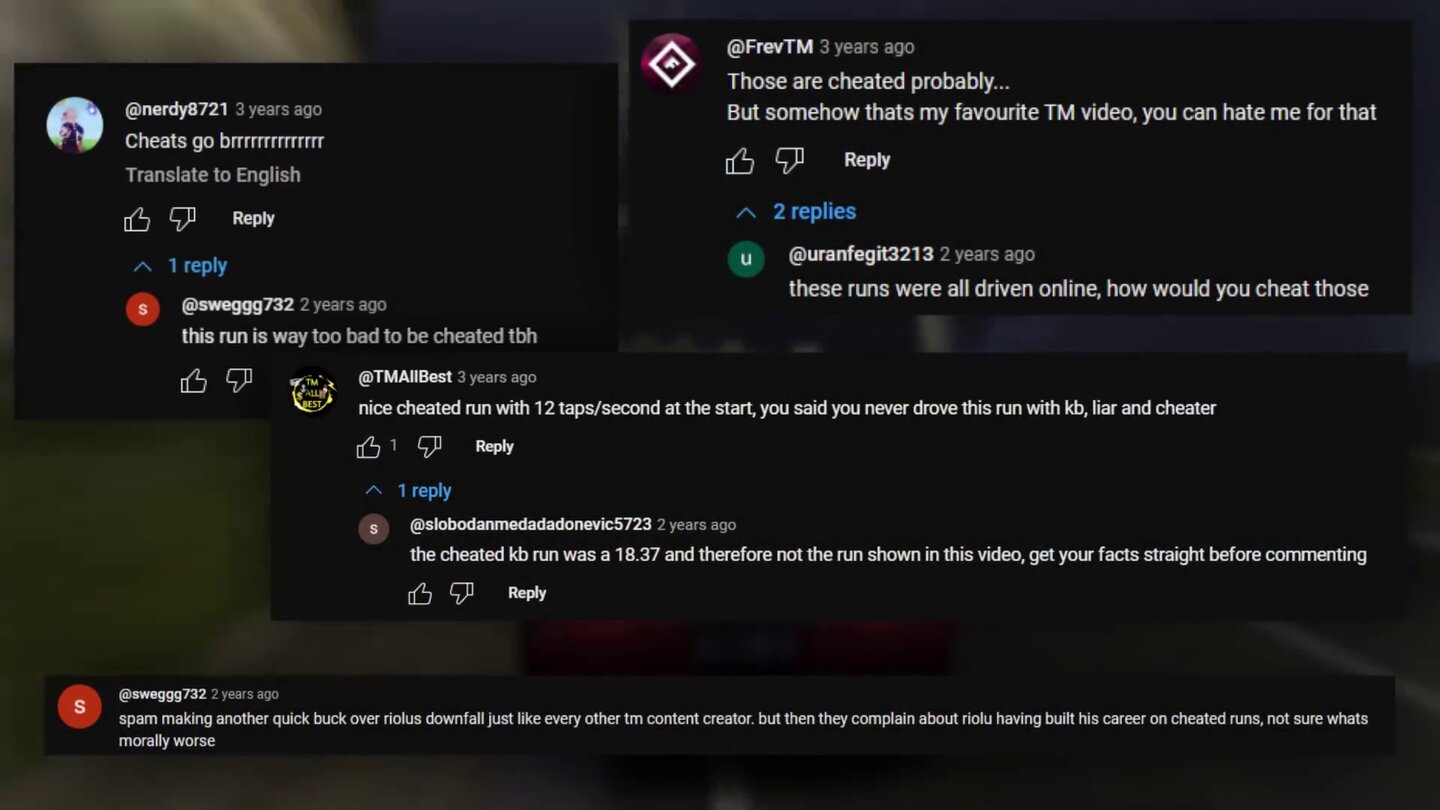Reply to @FrevTM's comment

pos(867,160)
